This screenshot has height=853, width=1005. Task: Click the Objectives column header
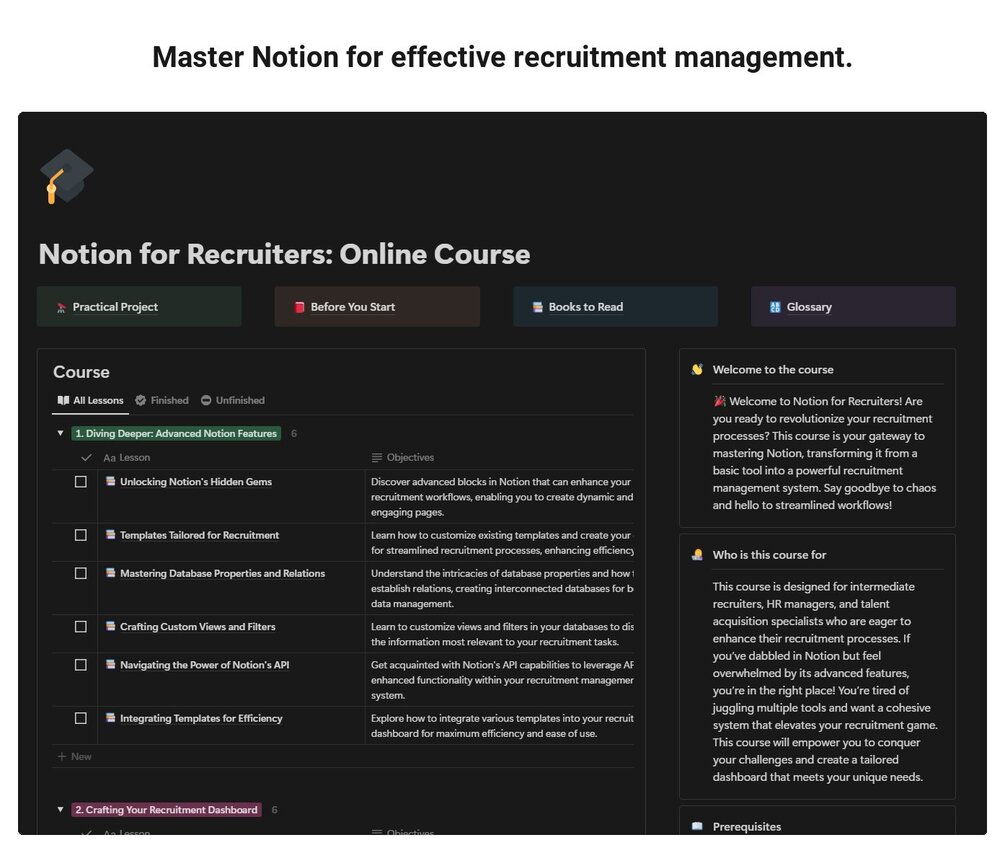coord(403,458)
